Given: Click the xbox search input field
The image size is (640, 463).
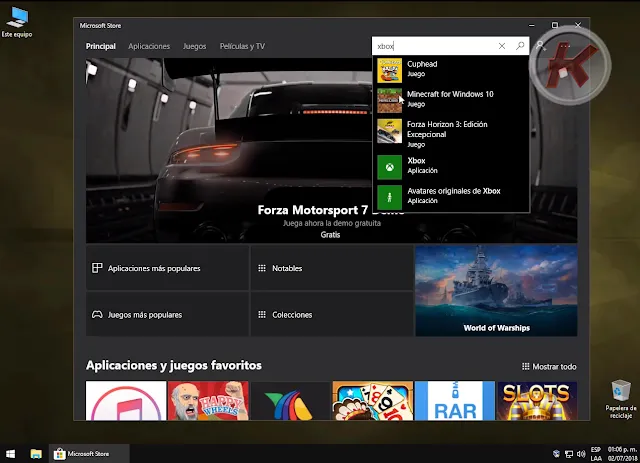Looking at the screenshot, I should tap(435, 46).
